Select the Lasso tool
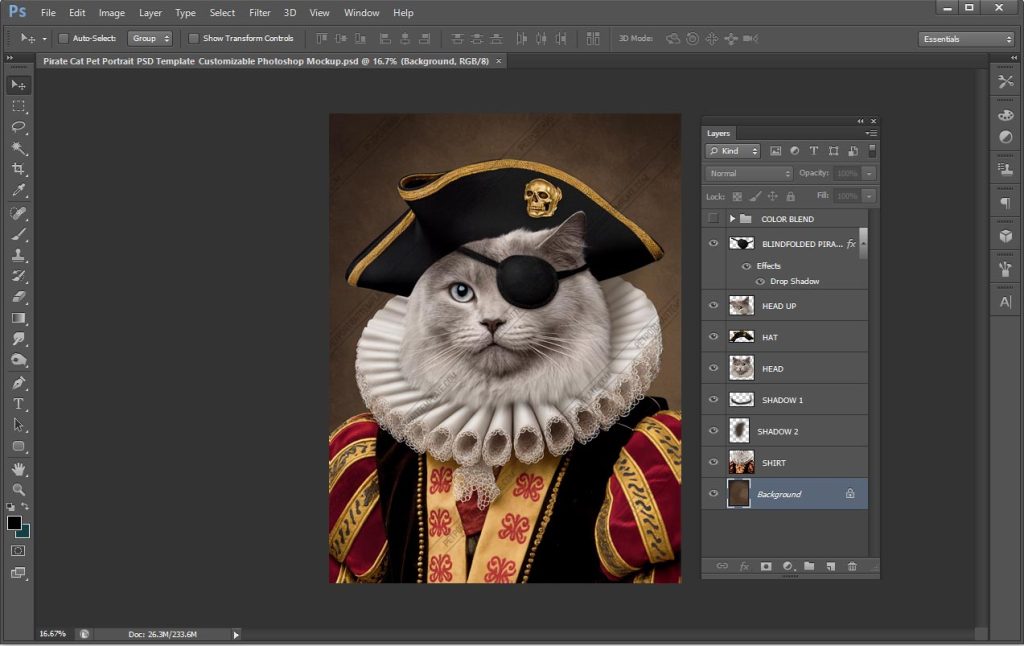 [x=18, y=127]
